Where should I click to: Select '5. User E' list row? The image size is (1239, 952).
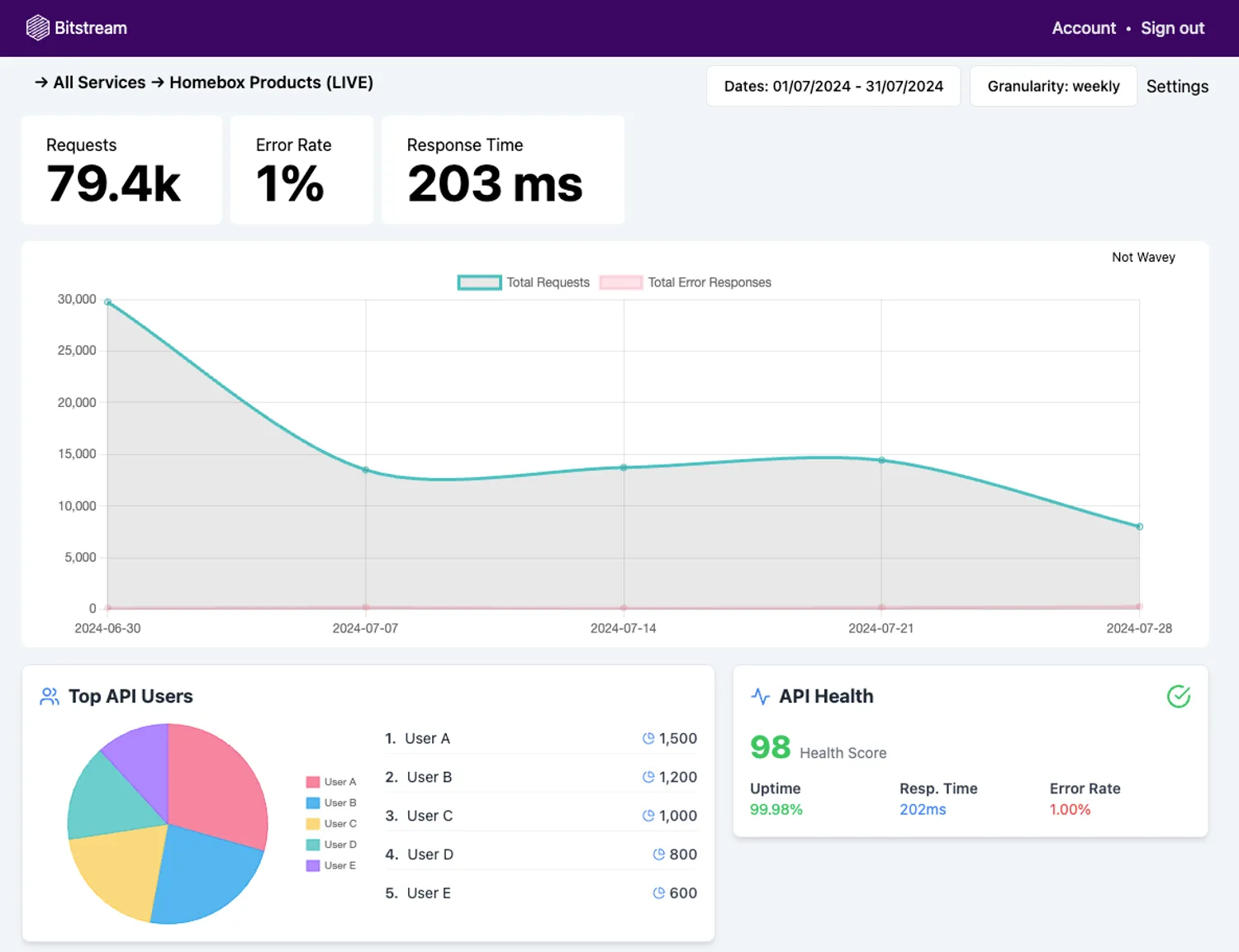pyautogui.click(x=541, y=893)
